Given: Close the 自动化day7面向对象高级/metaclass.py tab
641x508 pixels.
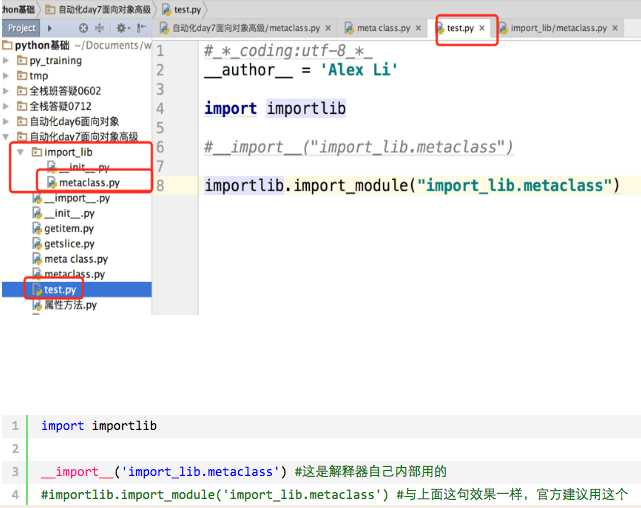Looking at the screenshot, I should point(328,28).
